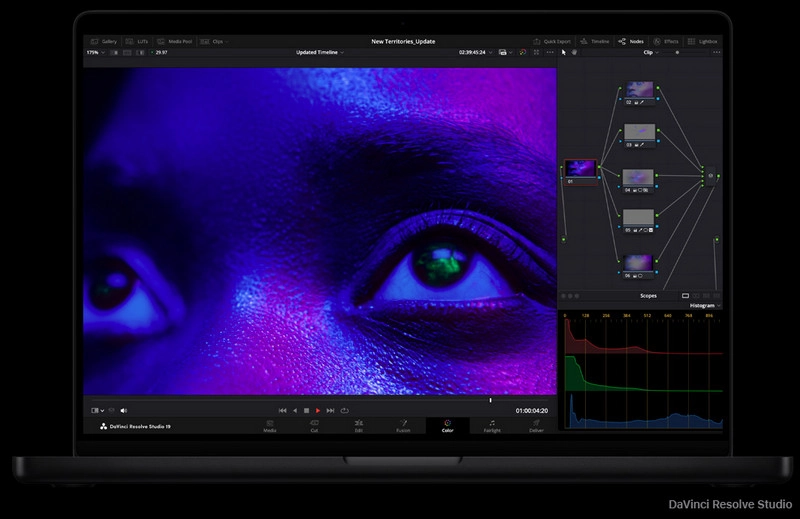Toggle the Timeline panel visibility

[595, 41]
